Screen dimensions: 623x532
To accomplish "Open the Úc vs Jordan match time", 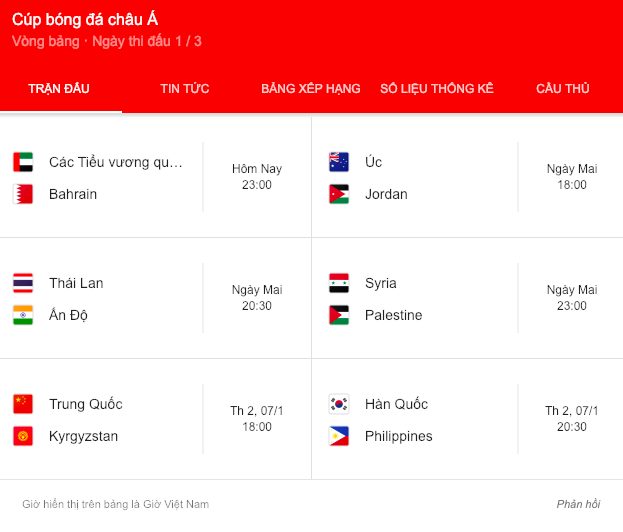I will click(572, 177).
